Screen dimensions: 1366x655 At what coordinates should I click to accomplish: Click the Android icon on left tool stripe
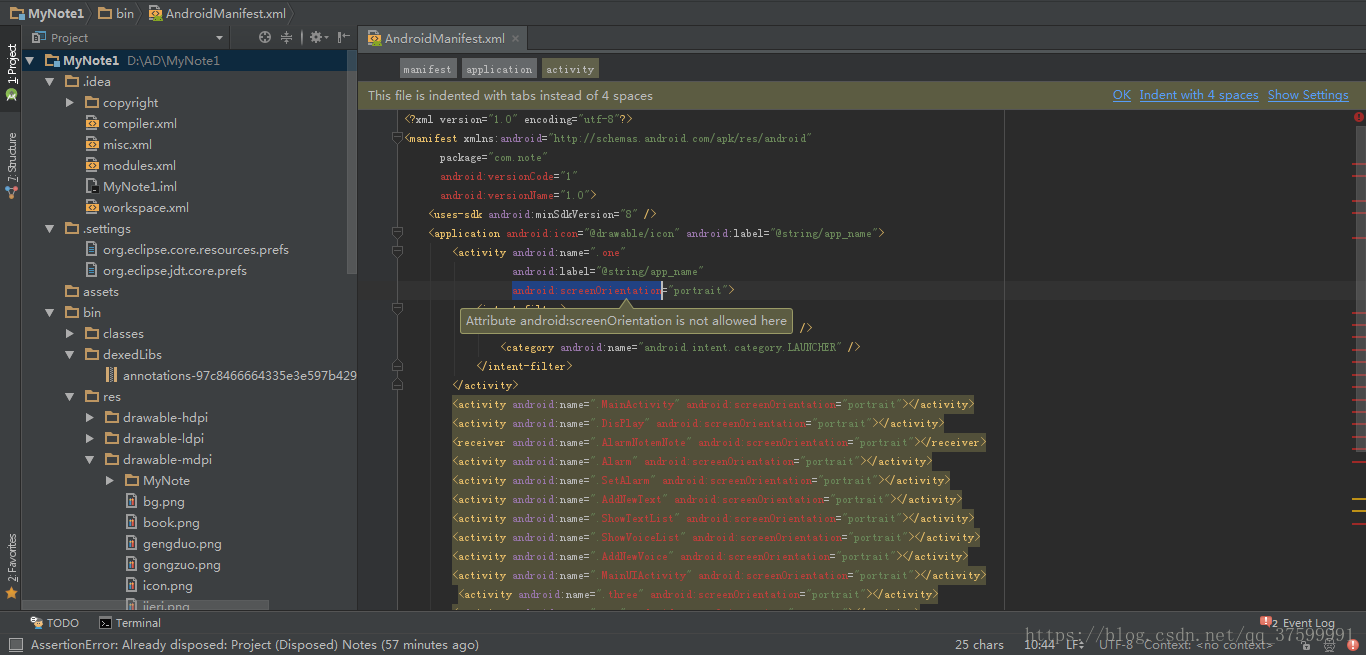coord(11,95)
